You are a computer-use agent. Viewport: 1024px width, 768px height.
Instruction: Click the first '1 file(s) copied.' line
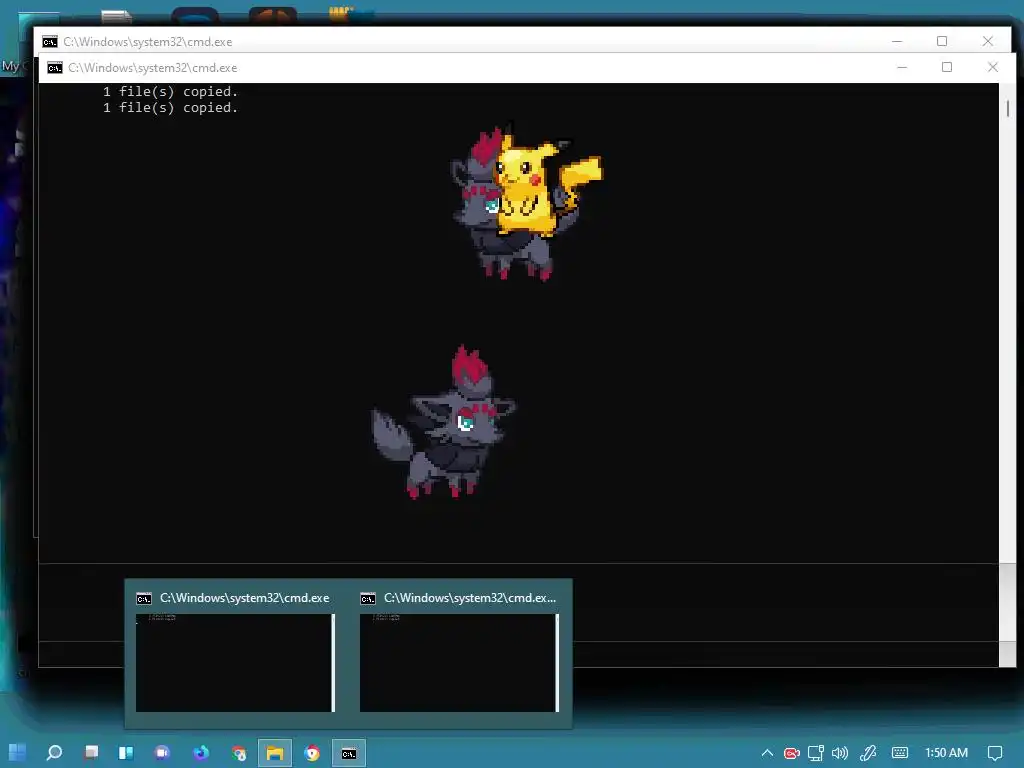tap(170, 91)
